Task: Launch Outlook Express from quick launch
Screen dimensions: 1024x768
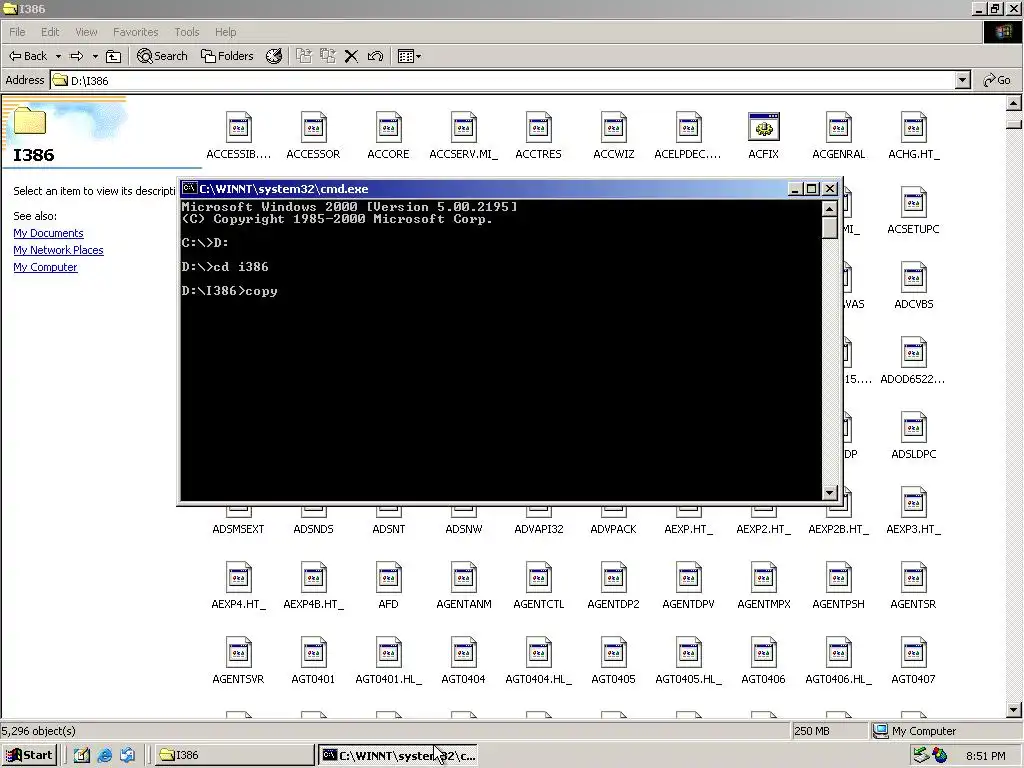Action: pos(127,755)
